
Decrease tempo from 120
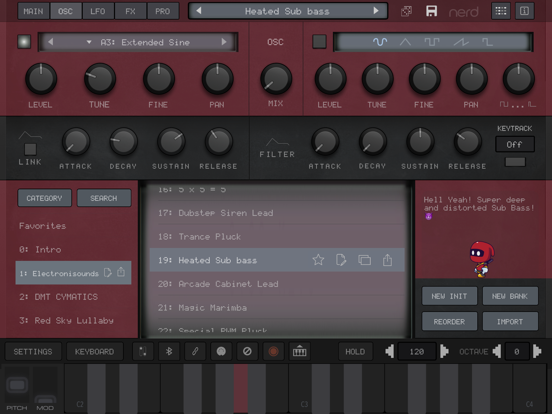point(390,351)
